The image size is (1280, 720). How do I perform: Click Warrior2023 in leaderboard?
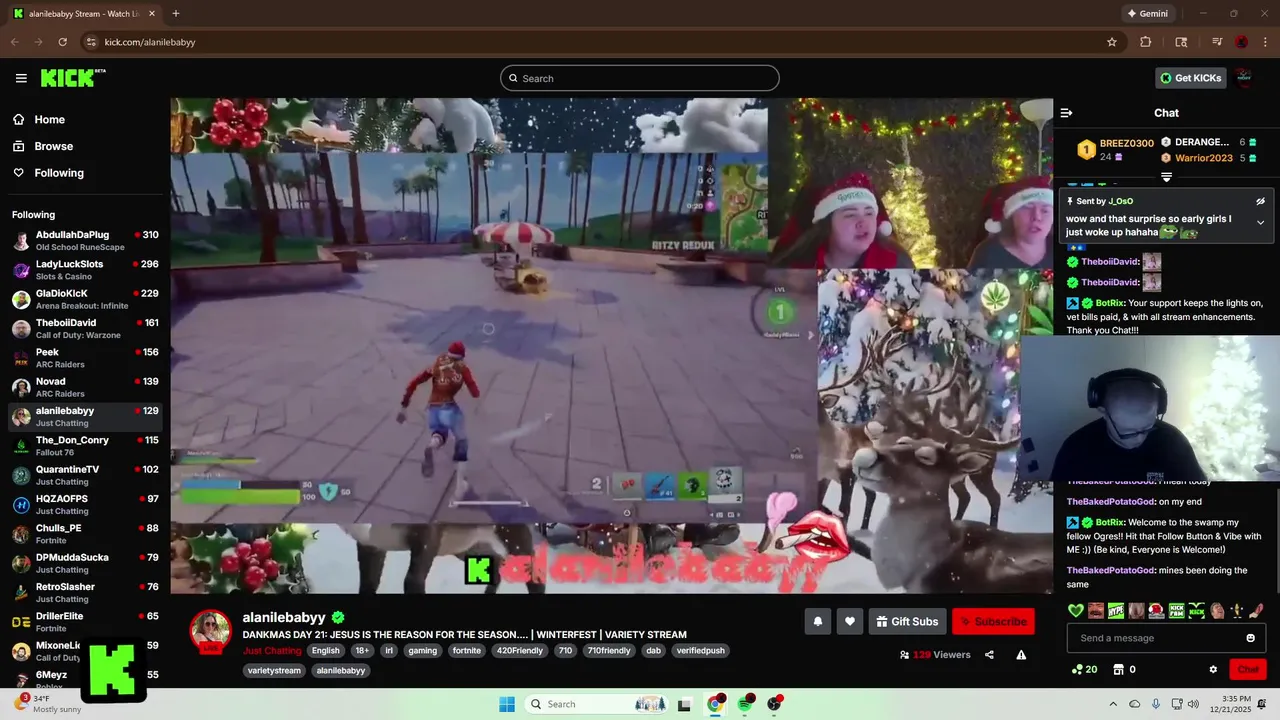click(x=1204, y=158)
